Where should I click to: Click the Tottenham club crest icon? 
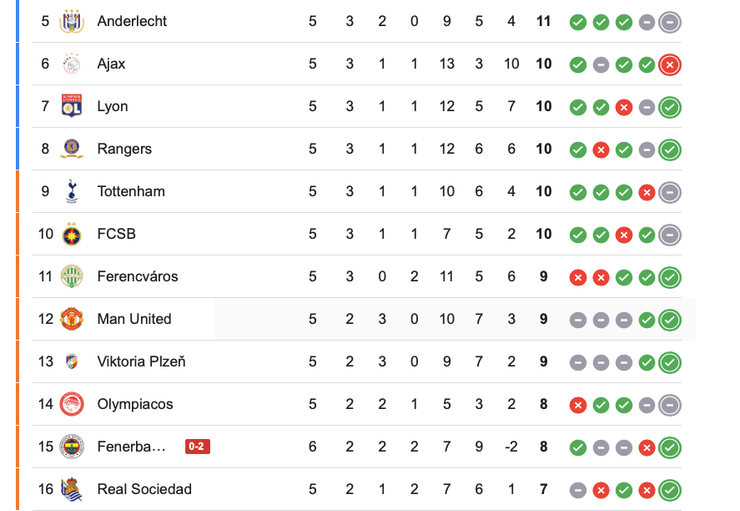(x=71, y=191)
